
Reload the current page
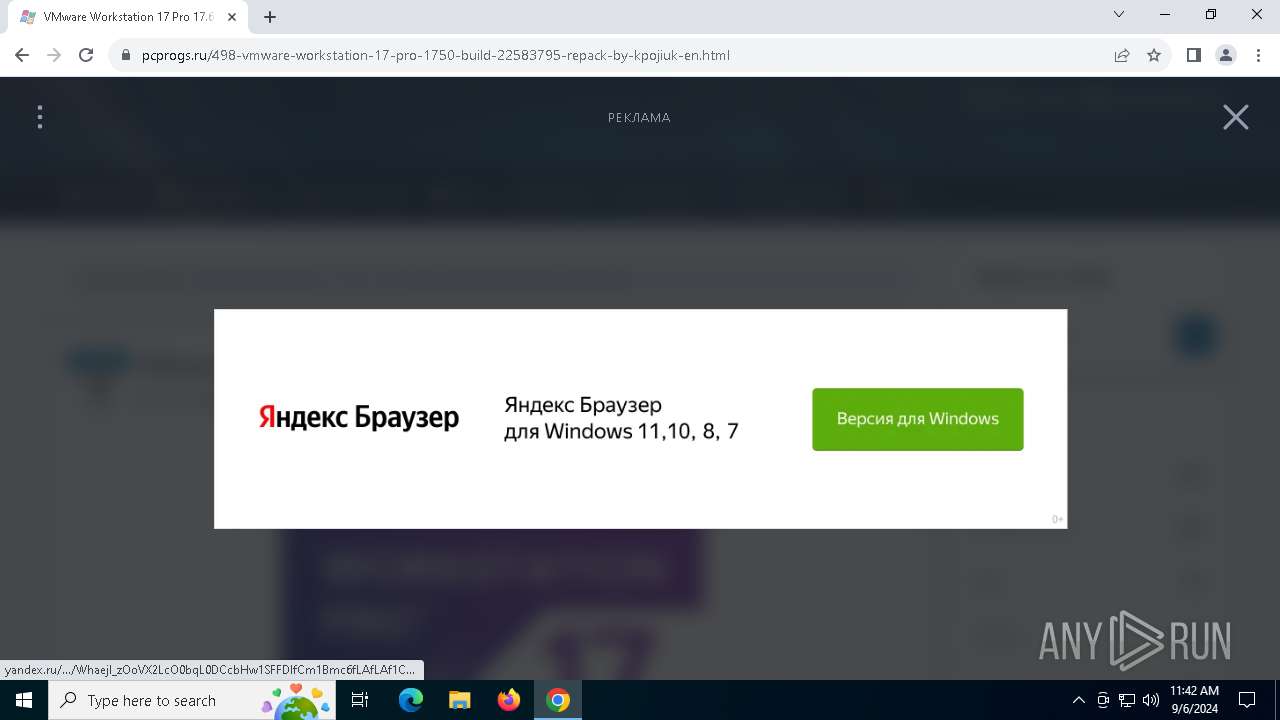[86, 55]
